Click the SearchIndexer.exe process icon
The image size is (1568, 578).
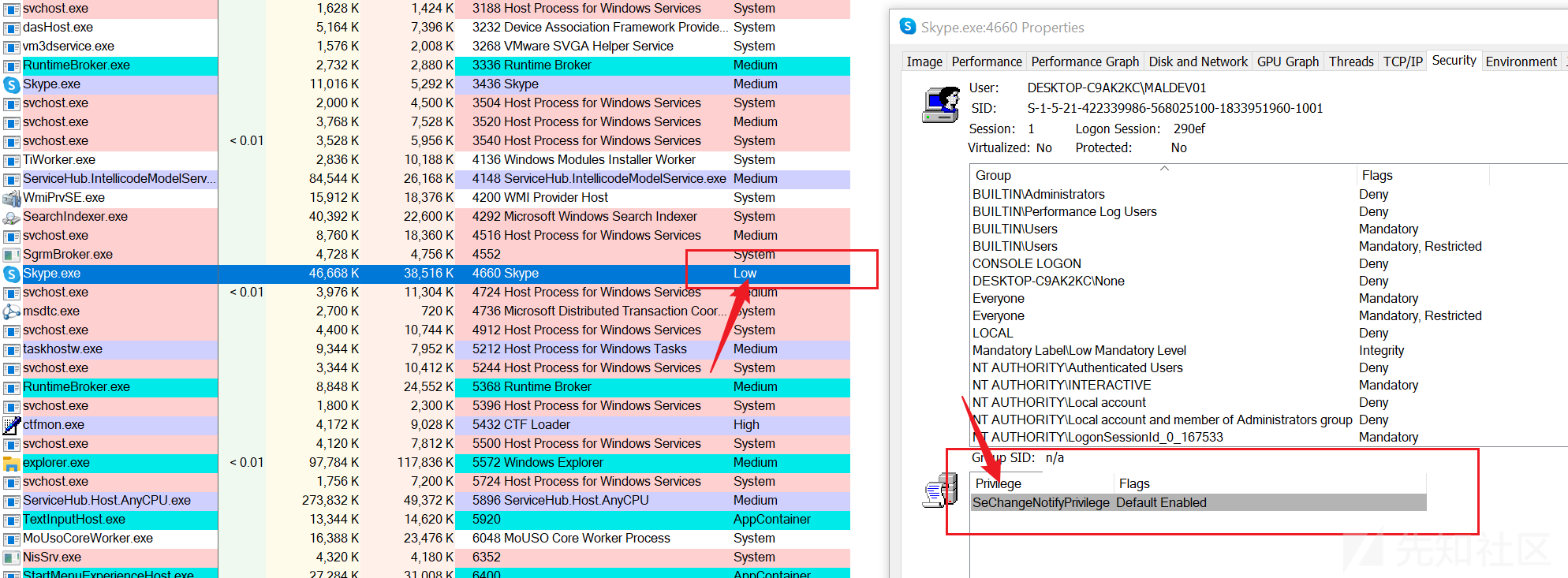(12, 217)
